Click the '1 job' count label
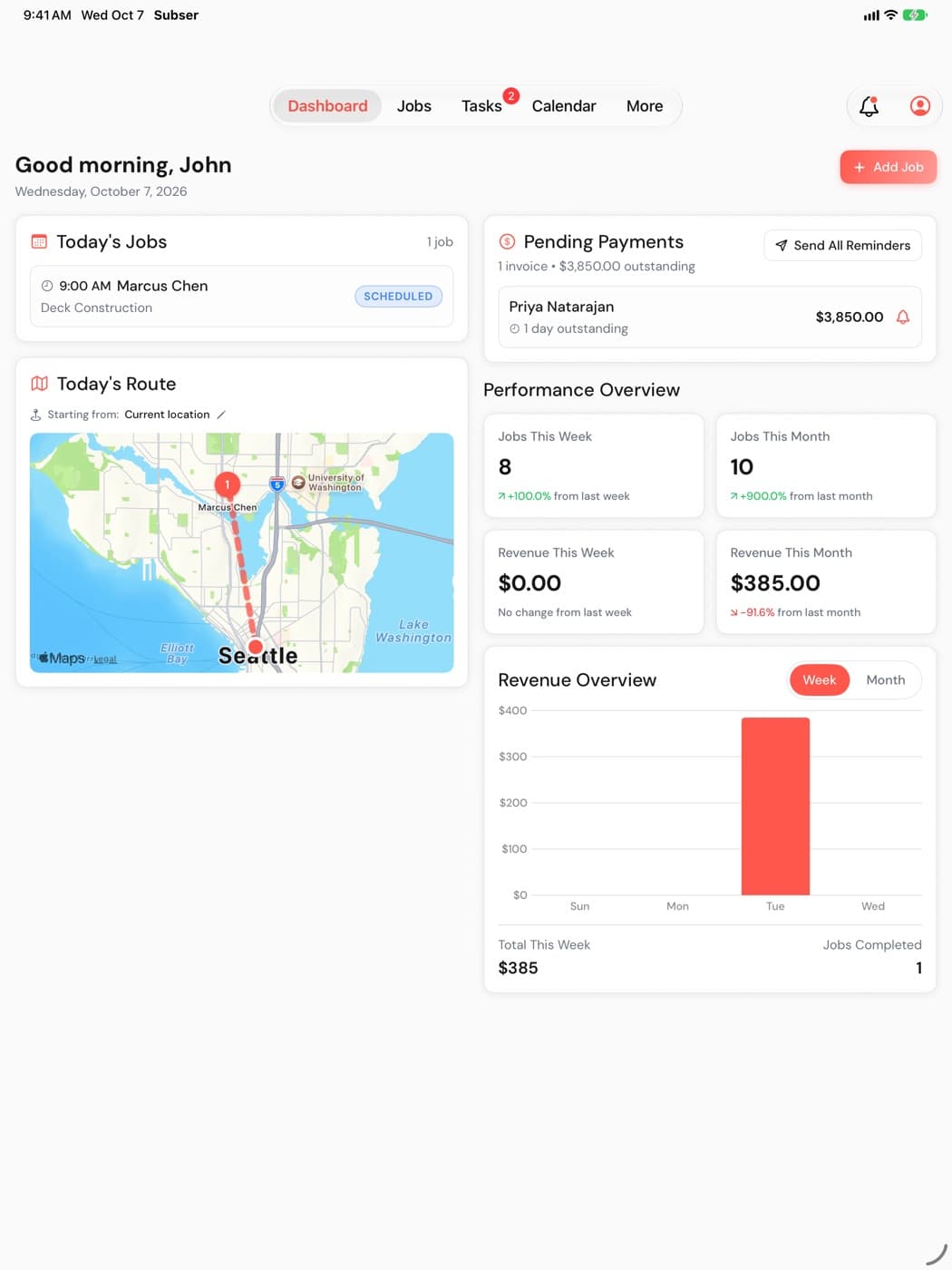This screenshot has width=952, height=1270. [440, 242]
